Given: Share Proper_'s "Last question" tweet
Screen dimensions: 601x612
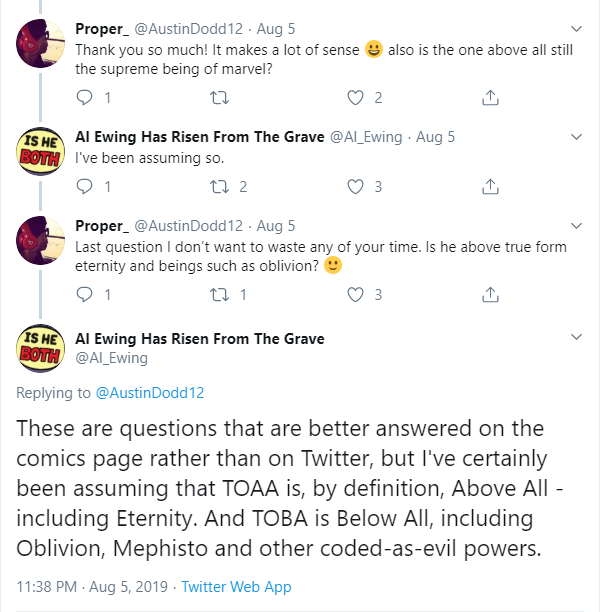Looking at the screenshot, I should 490,295.
